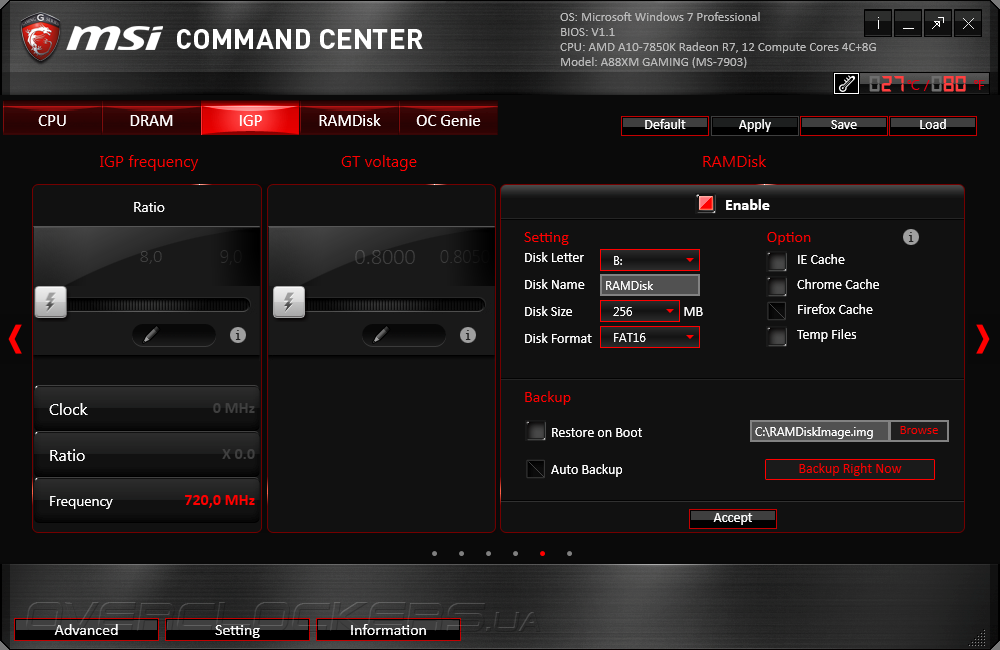The image size is (1000, 650).
Task: Click the 'Clock' row in IGP panel
Action: [x=147, y=408]
